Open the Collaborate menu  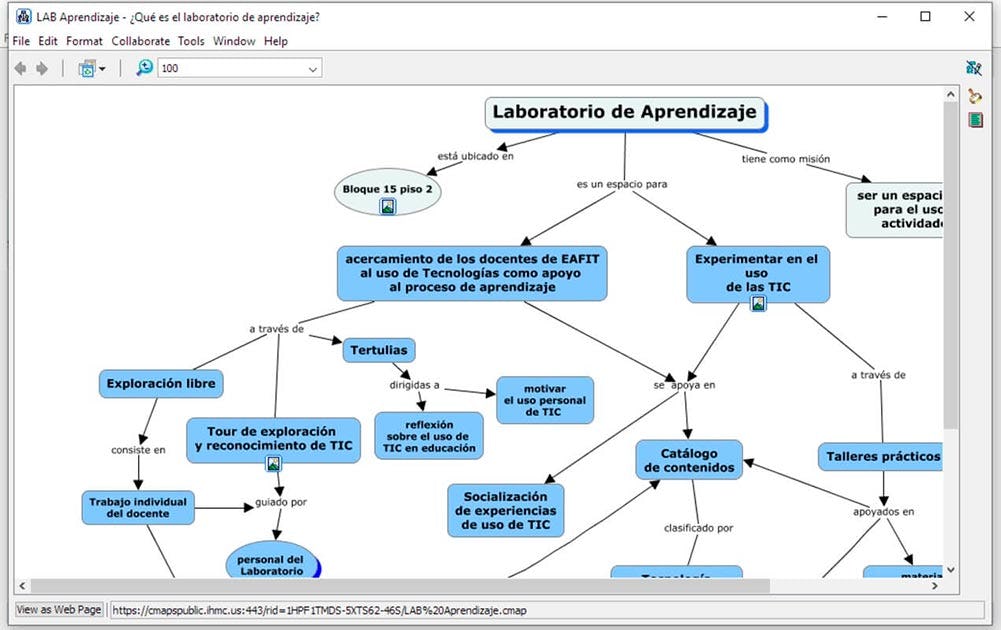[140, 41]
